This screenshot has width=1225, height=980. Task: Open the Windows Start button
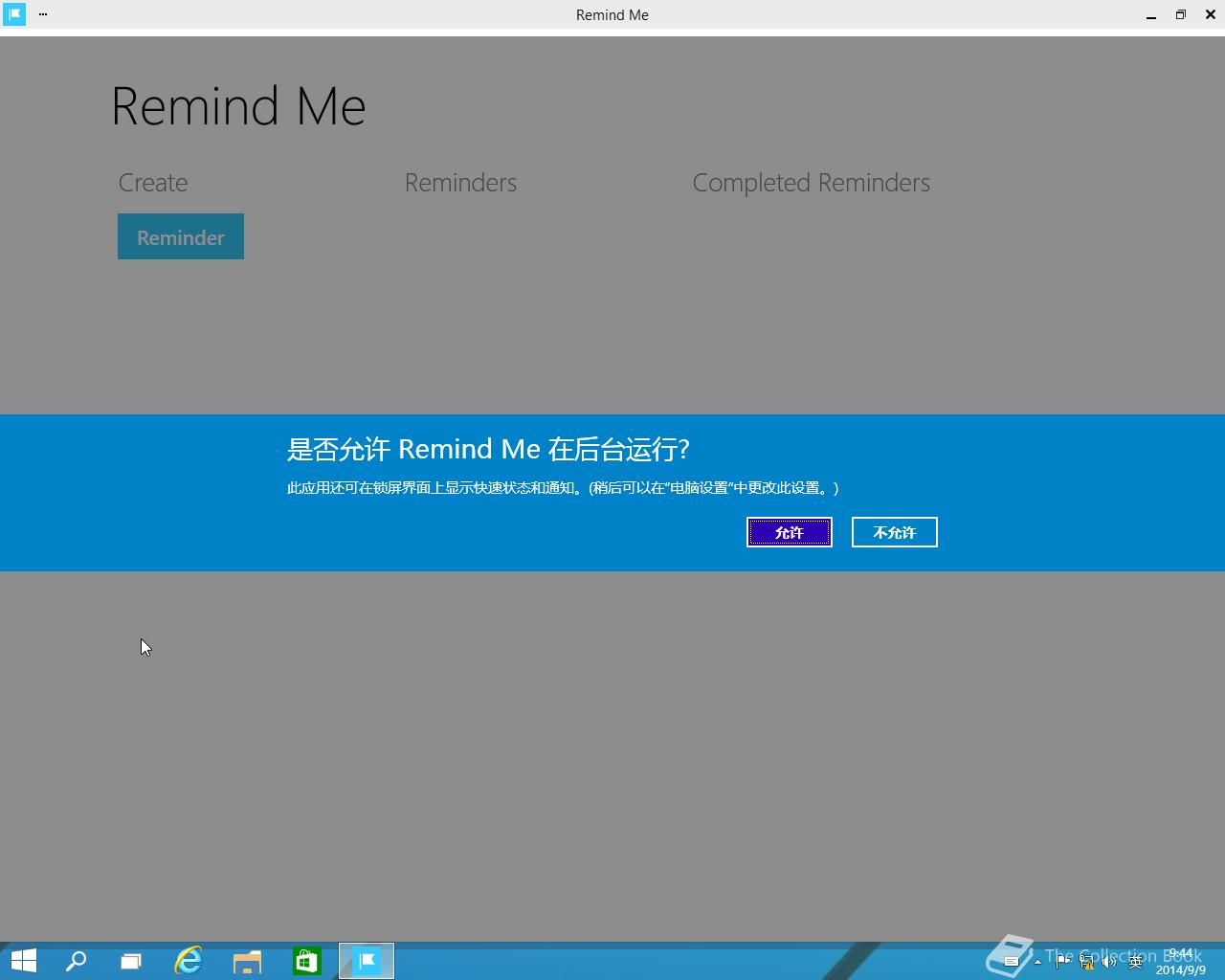pos(23,961)
